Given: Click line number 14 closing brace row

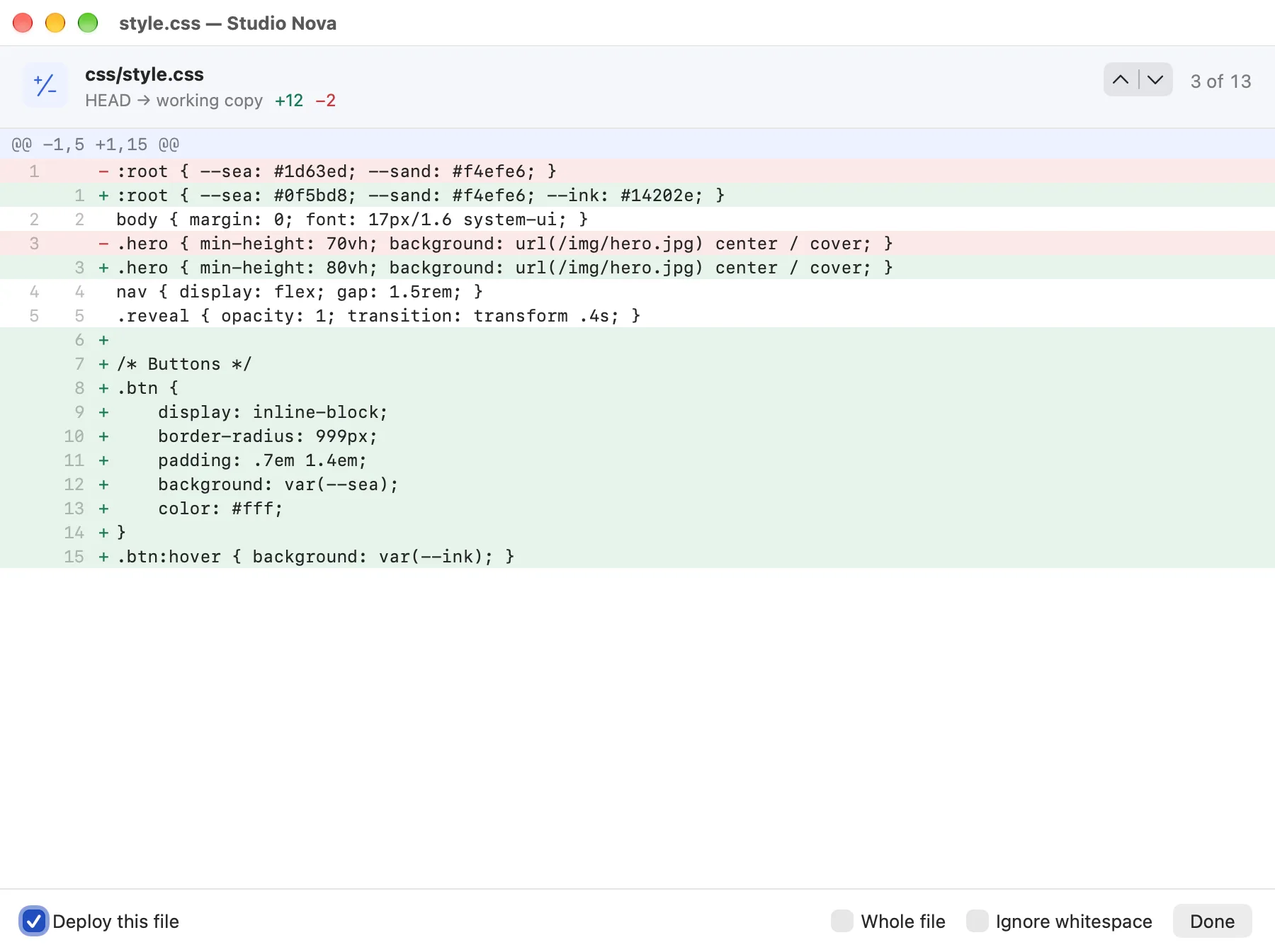Looking at the screenshot, I should [x=637, y=533].
